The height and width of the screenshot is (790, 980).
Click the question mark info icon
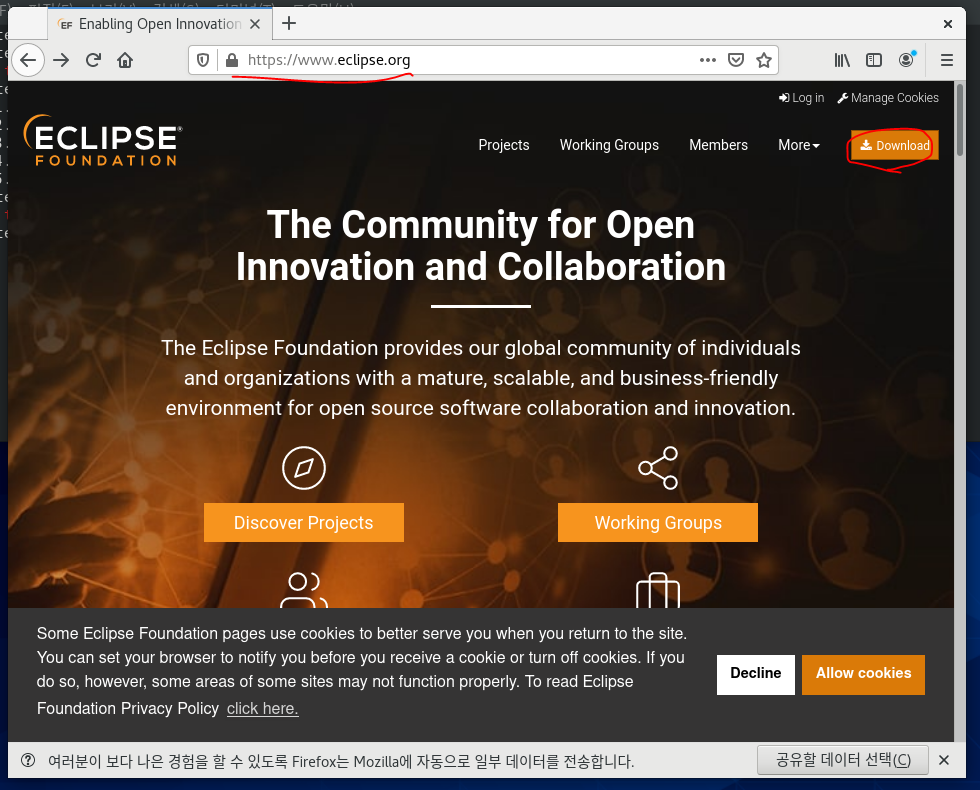28,760
